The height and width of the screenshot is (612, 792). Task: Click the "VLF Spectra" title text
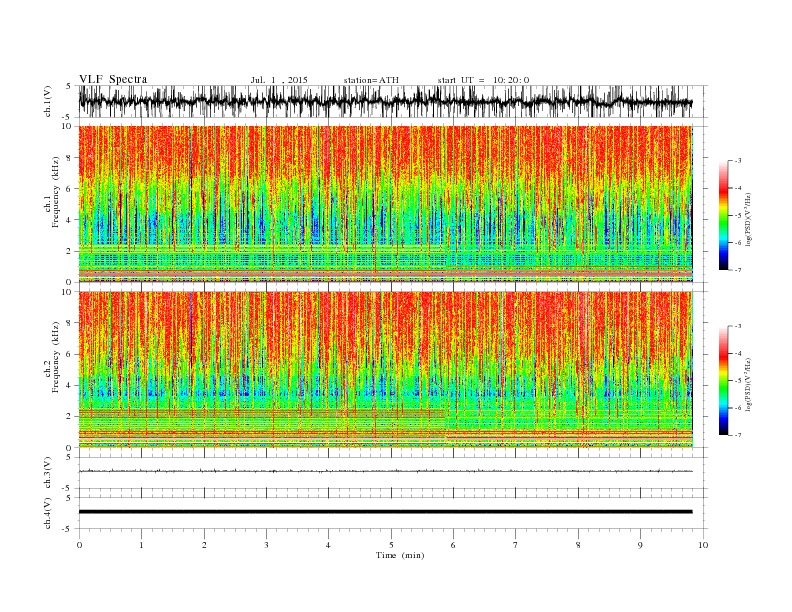pos(113,79)
